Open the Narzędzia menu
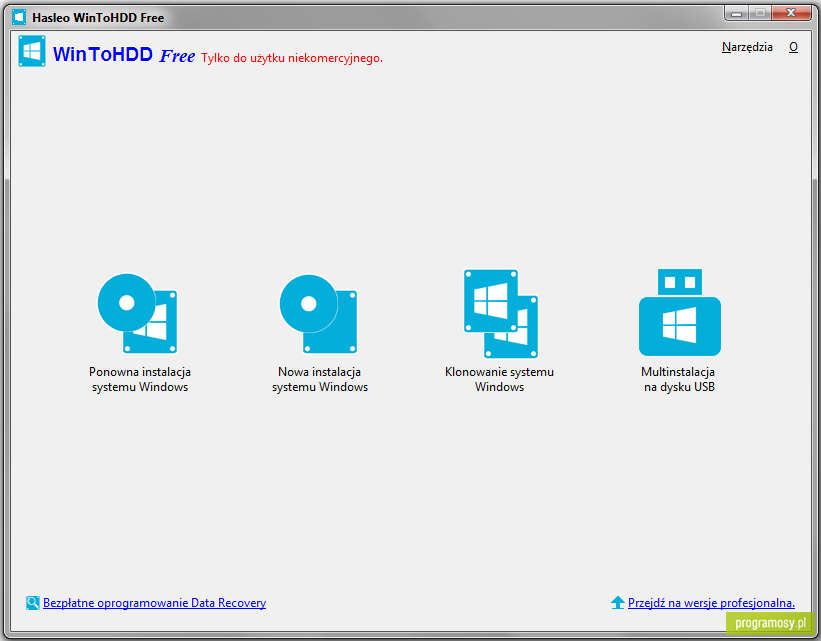 [x=747, y=47]
